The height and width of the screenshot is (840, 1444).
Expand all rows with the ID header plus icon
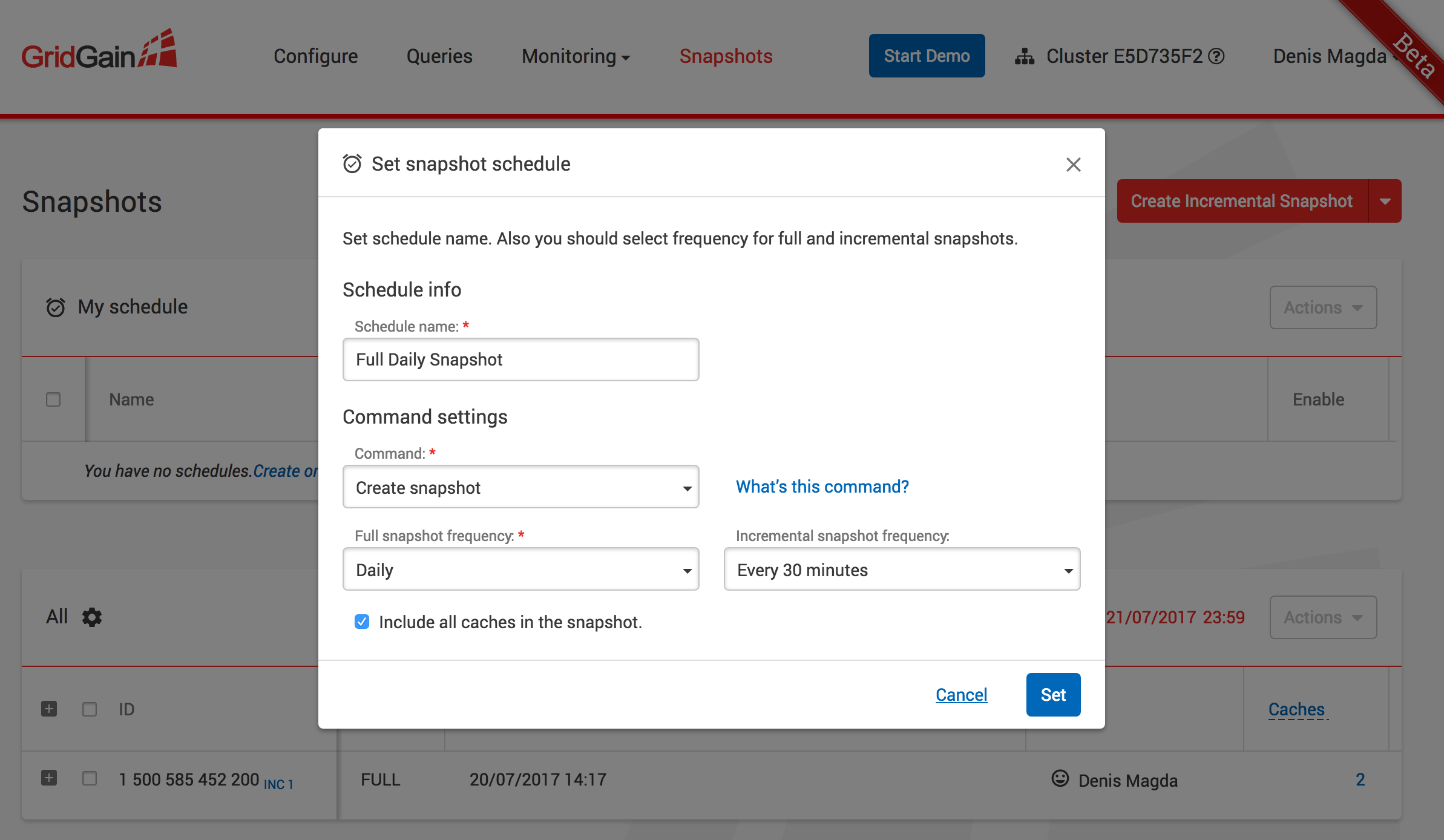(x=49, y=709)
